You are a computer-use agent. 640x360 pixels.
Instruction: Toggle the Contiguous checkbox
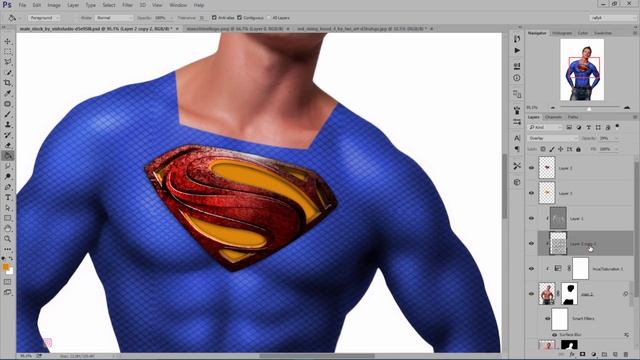click(x=239, y=18)
